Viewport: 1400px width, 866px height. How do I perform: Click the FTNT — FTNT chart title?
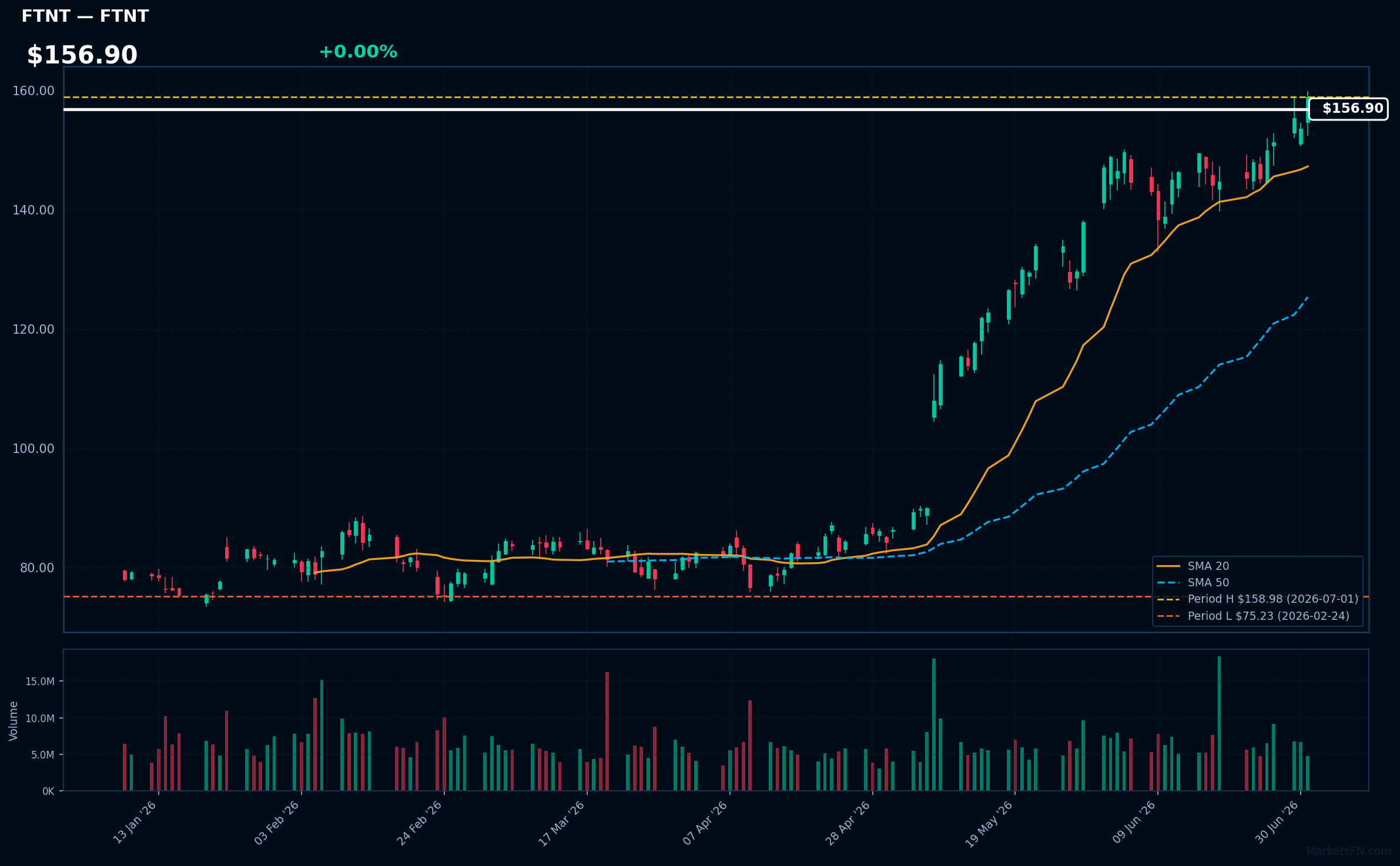pyautogui.click(x=85, y=16)
